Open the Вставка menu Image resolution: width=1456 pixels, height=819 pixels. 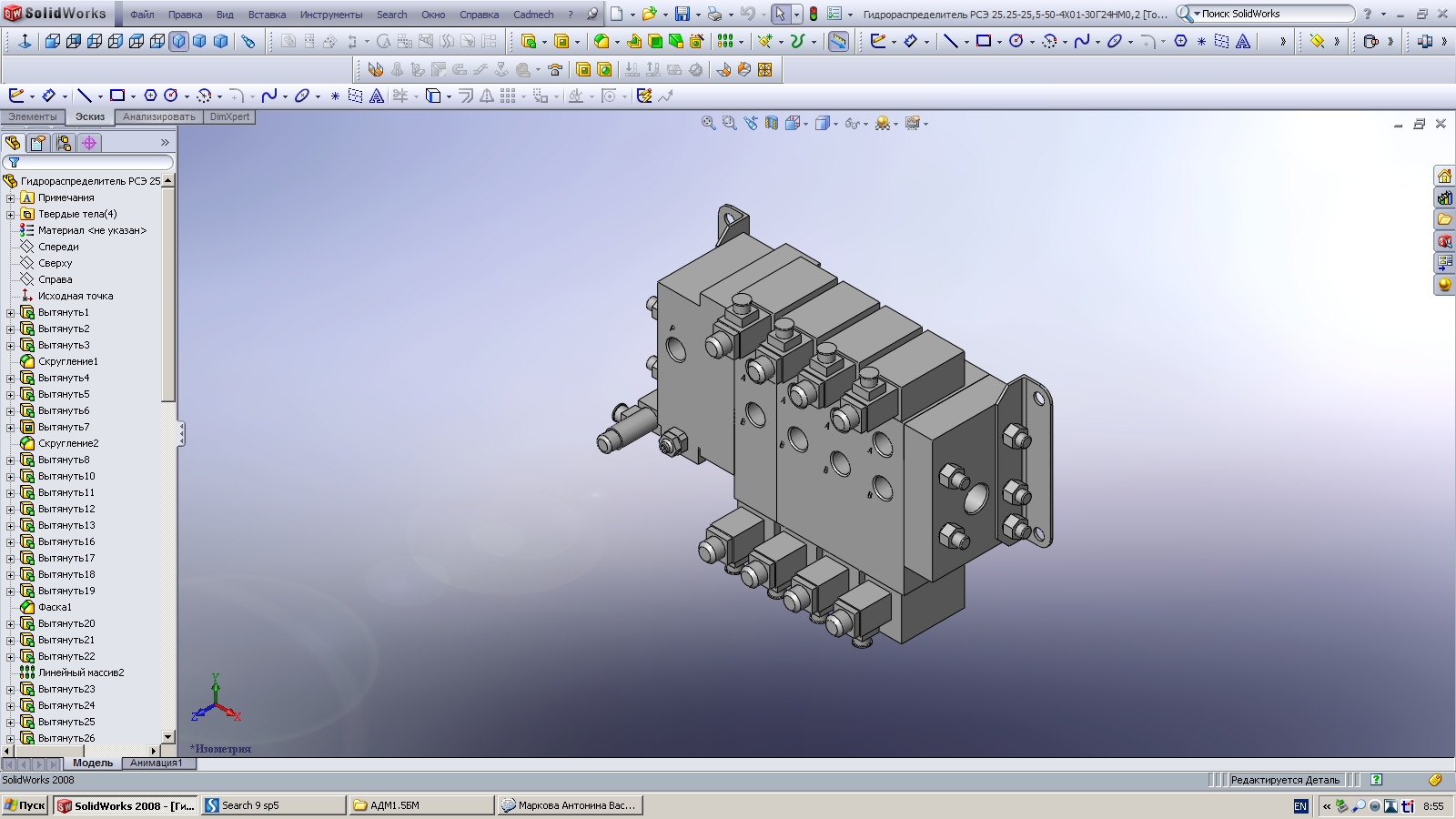[x=267, y=15]
